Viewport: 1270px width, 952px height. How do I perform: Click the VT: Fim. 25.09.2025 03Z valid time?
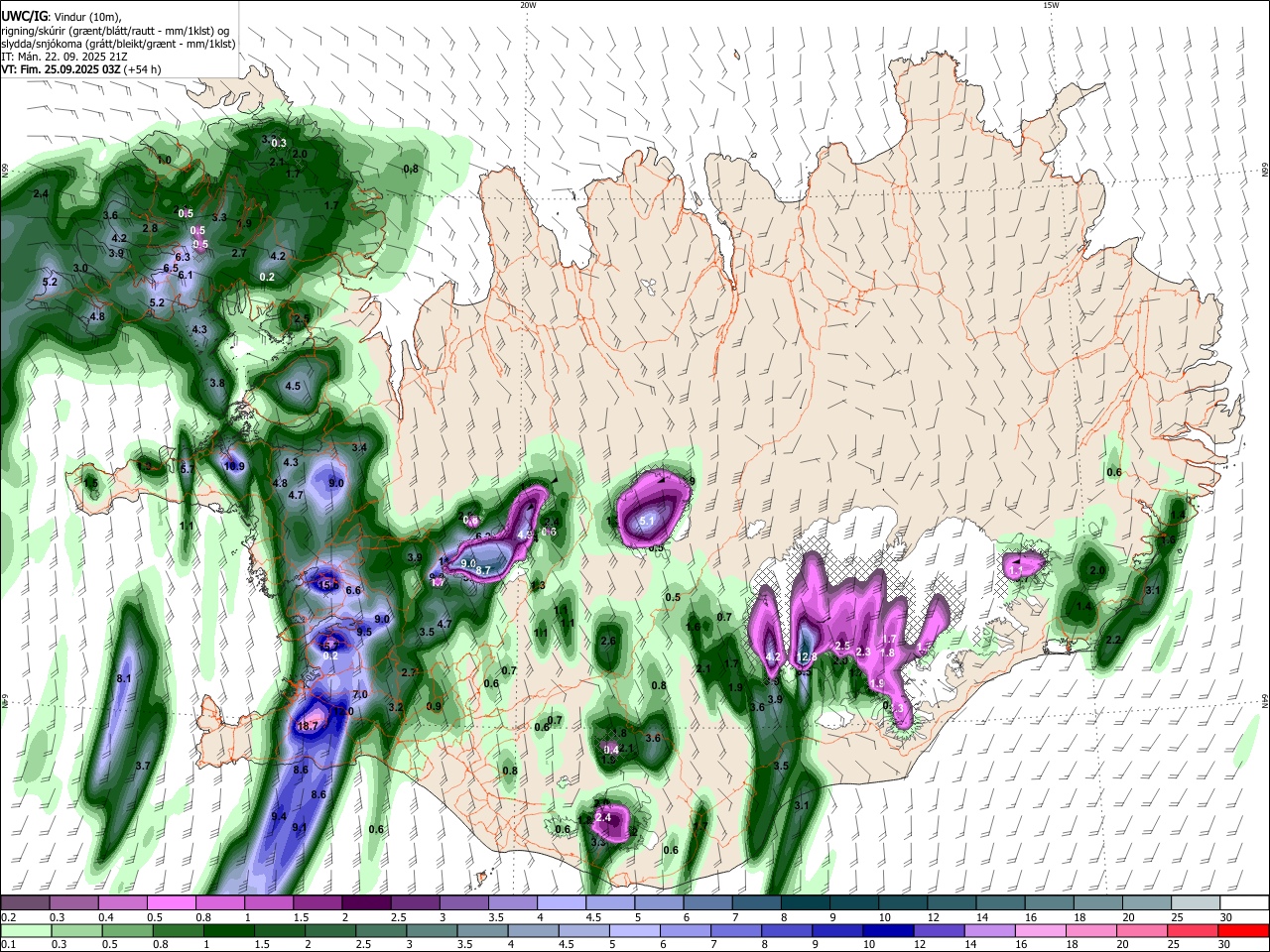point(62,69)
